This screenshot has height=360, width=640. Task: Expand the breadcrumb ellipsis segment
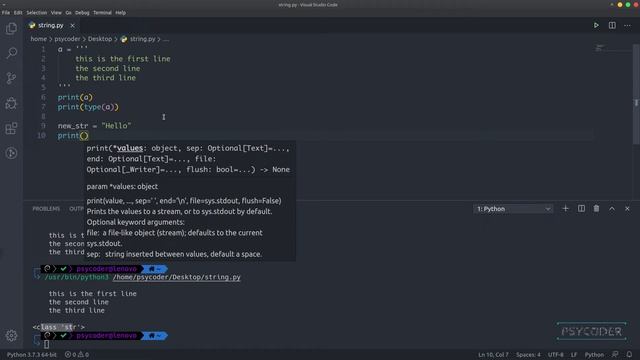(x=166, y=39)
